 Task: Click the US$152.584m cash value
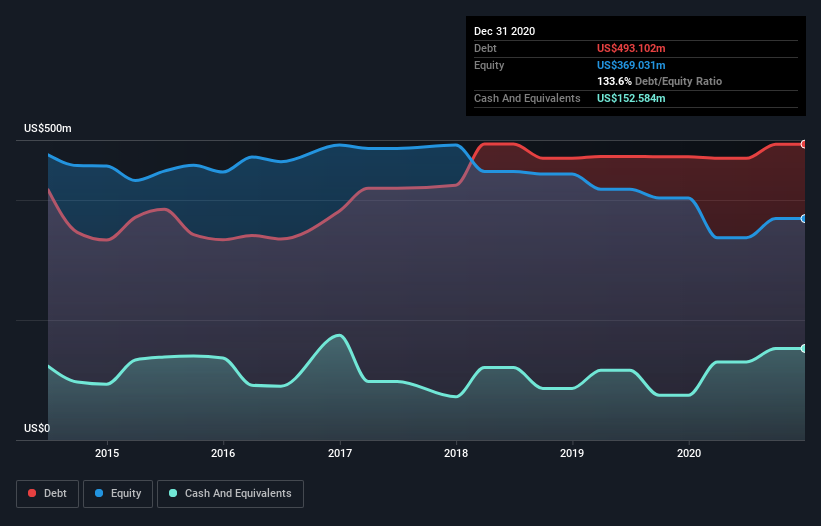631,98
